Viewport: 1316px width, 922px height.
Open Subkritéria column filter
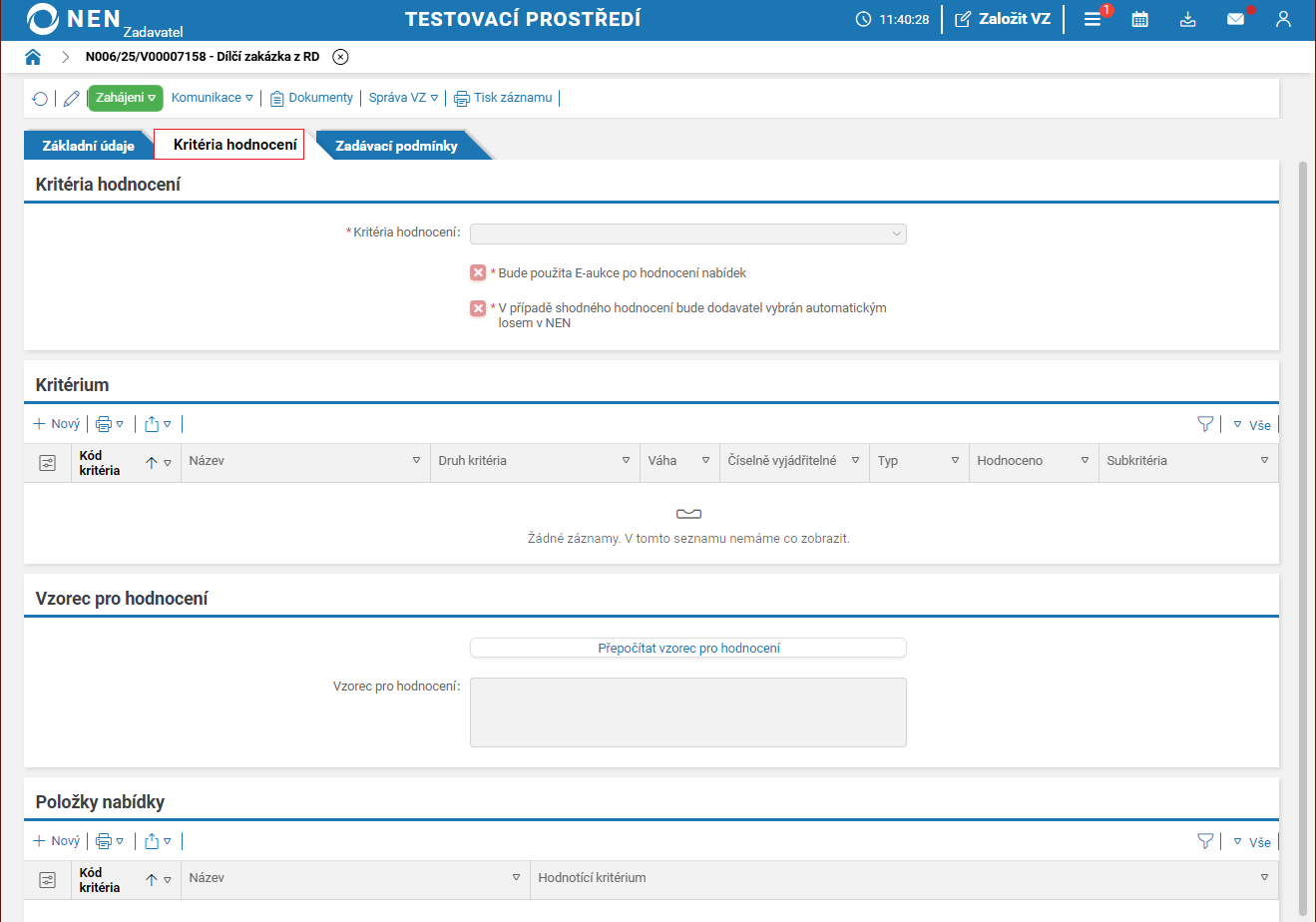[1264, 461]
